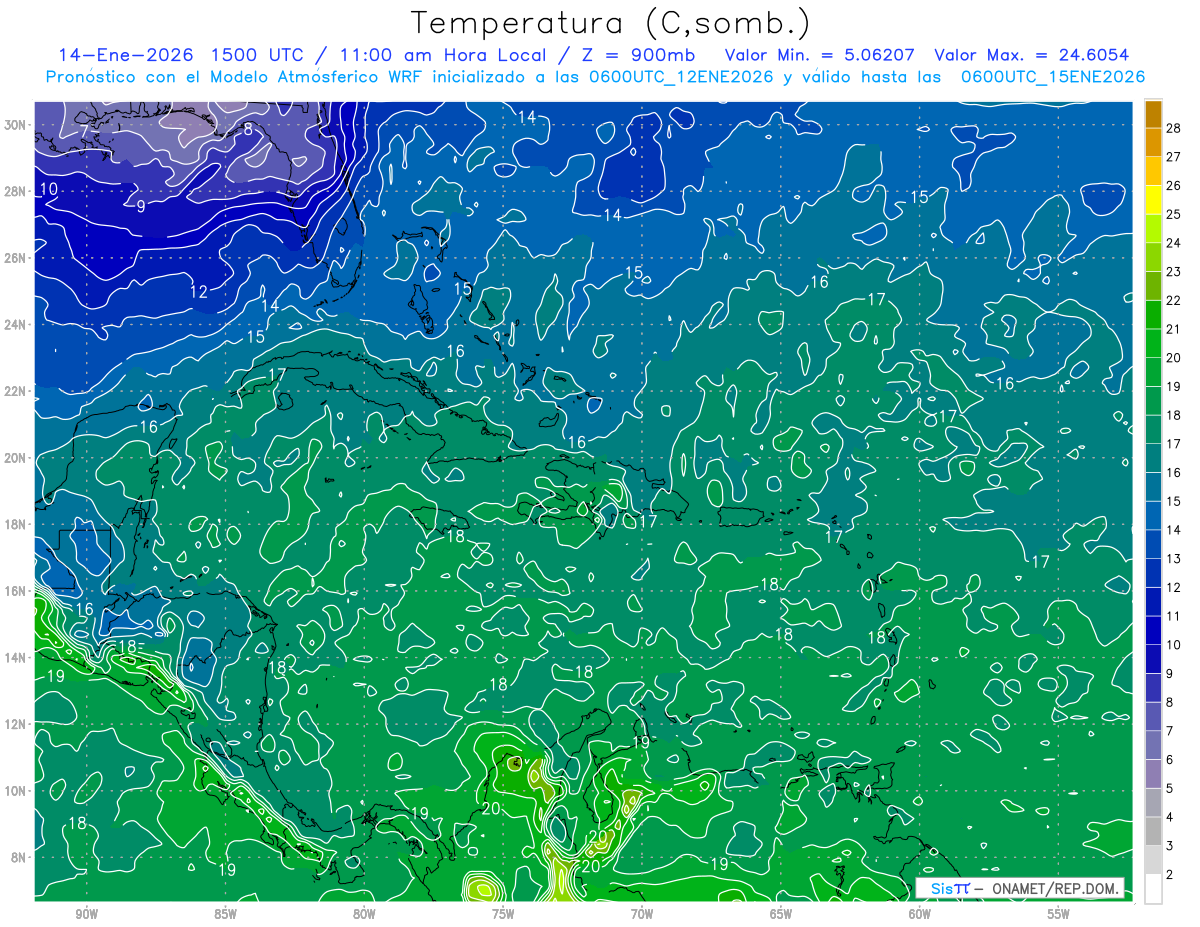Image resolution: width=1200 pixels, height=927 pixels.
Task: Click the '8N' latitude axis label
Action: (18, 857)
